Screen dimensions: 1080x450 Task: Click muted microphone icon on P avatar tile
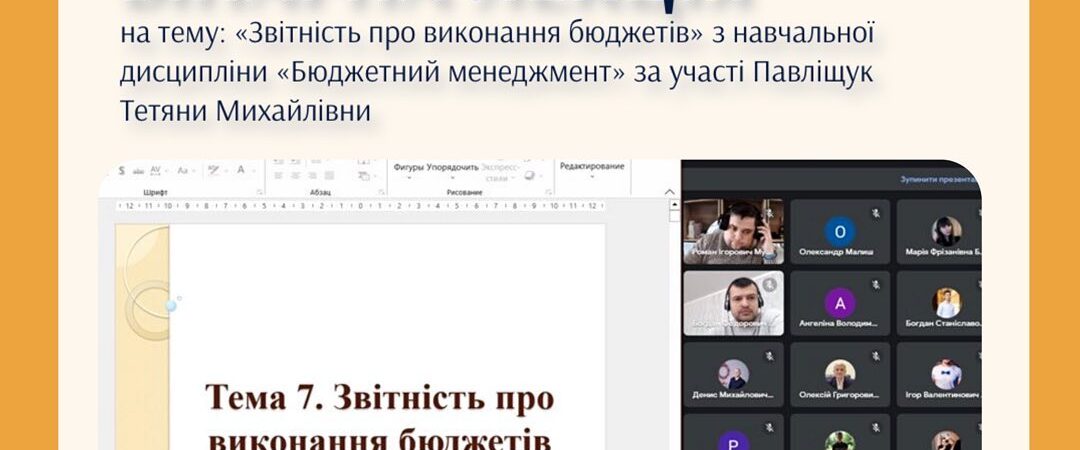769,427
